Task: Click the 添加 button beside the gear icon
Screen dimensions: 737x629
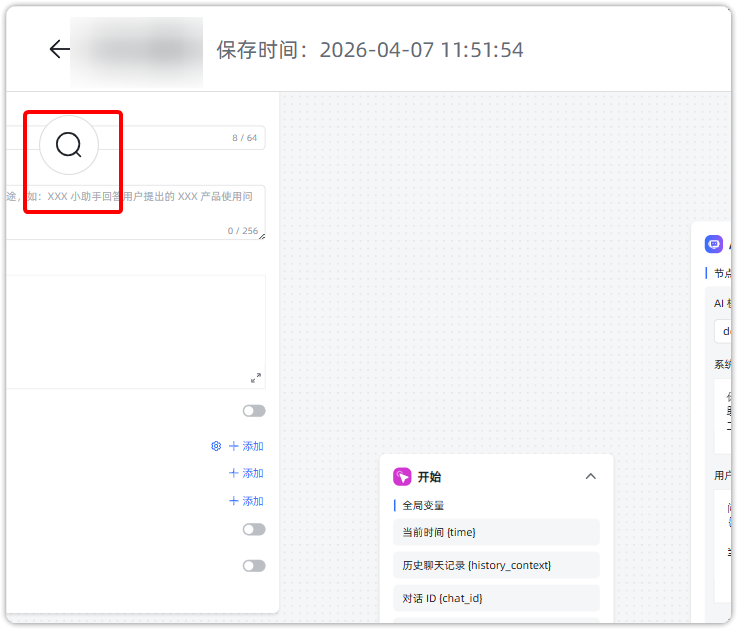Action: point(246,446)
